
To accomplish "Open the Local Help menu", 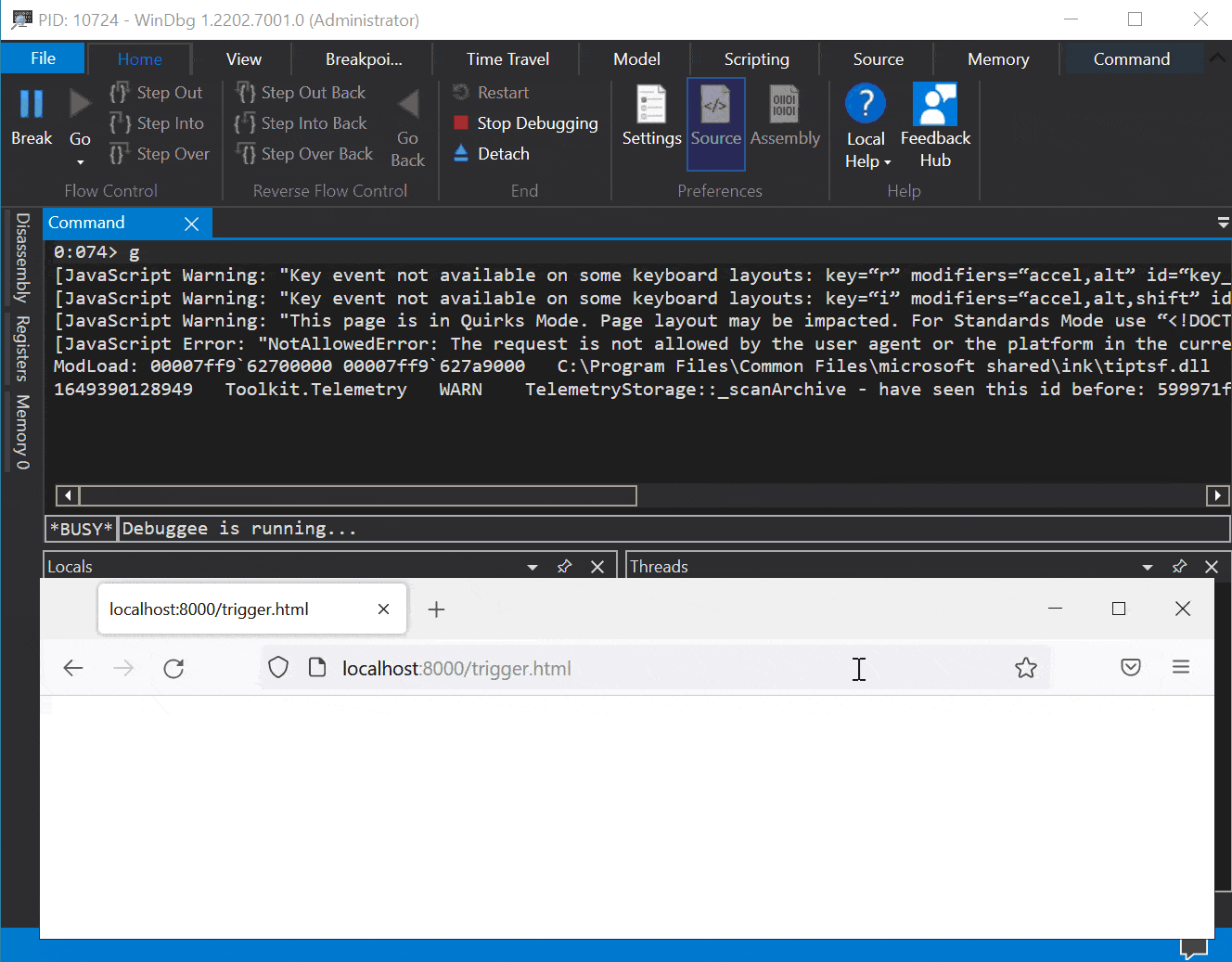I will coord(866,125).
